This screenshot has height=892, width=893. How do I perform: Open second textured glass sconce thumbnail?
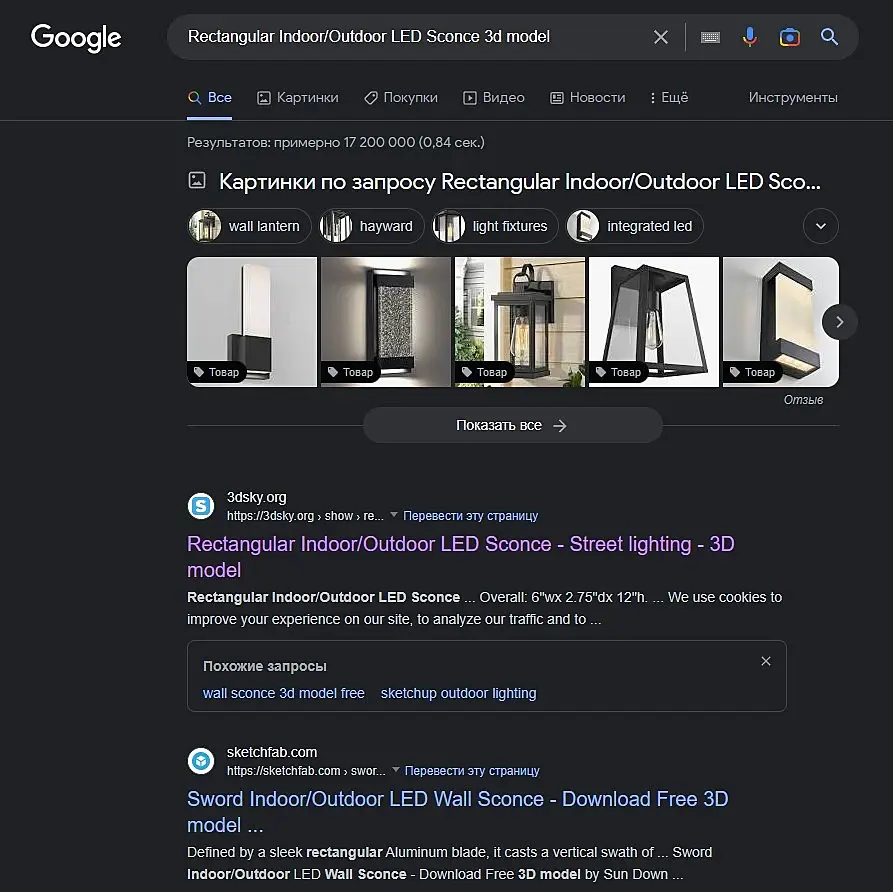[x=386, y=322]
